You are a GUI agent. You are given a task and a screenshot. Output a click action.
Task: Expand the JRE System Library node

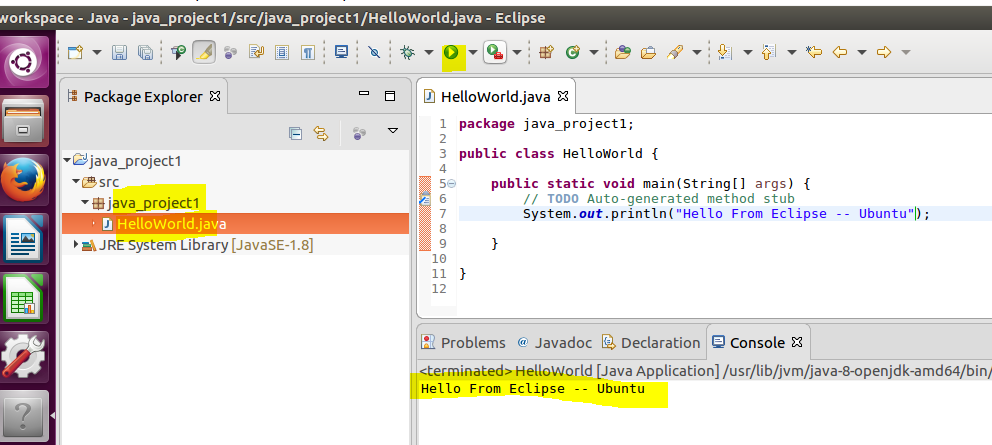[x=77, y=244]
